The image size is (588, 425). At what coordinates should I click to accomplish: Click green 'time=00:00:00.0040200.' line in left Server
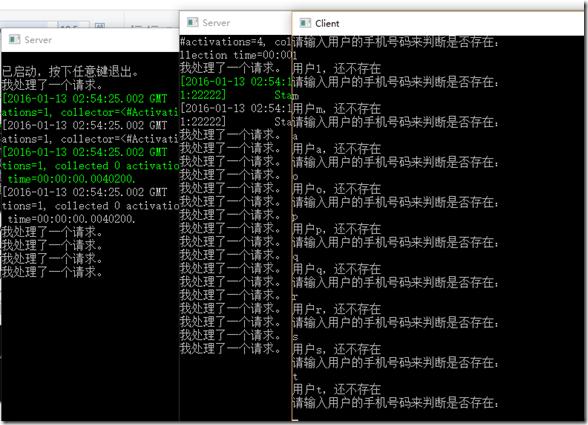(71, 179)
